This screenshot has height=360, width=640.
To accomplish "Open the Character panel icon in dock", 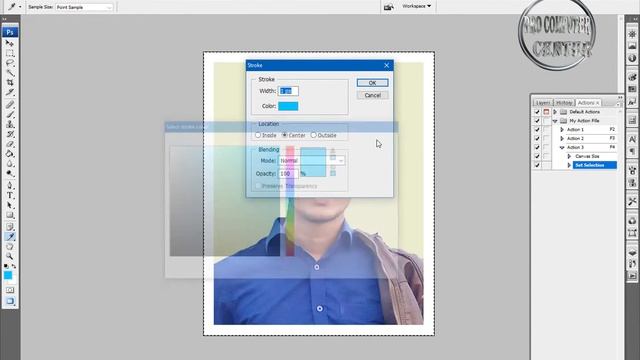I will 632,139.
